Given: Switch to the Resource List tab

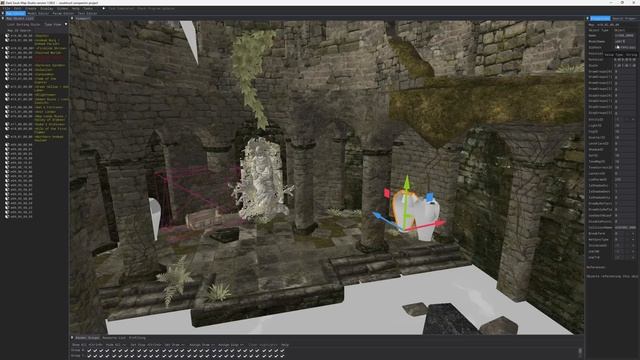Looking at the screenshot, I should click(x=114, y=338).
